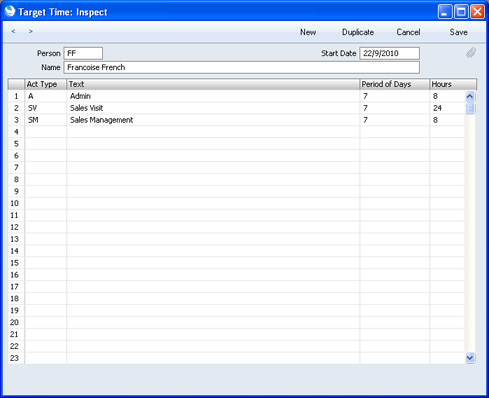This screenshot has width=489, height=398.
Task: Go to previous record arrow
Action: tap(13, 31)
